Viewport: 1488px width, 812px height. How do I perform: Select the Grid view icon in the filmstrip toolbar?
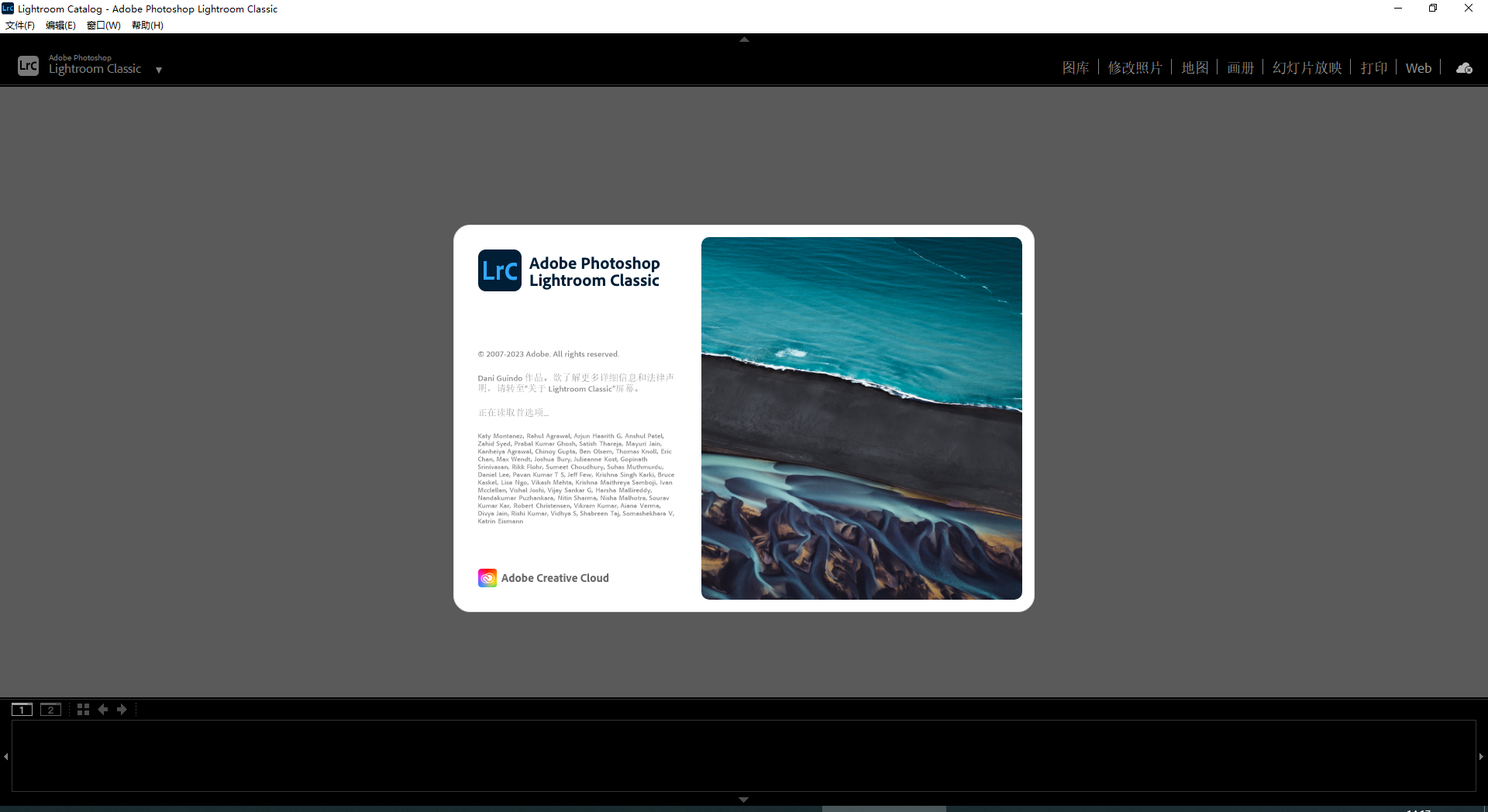[x=82, y=709]
